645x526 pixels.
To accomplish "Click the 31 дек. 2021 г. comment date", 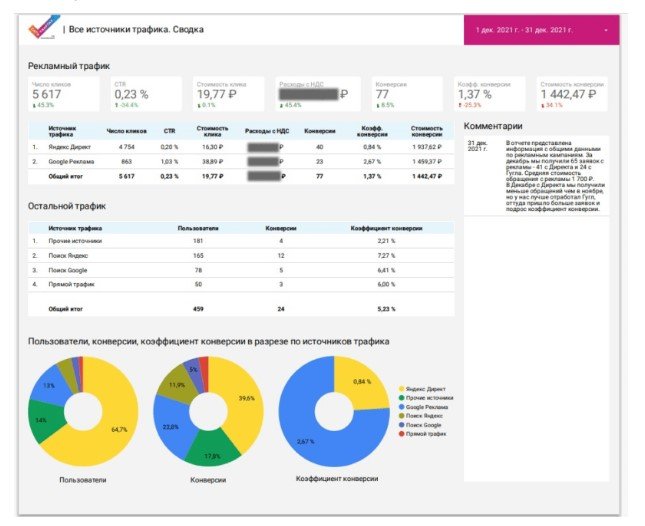I will point(477,146).
